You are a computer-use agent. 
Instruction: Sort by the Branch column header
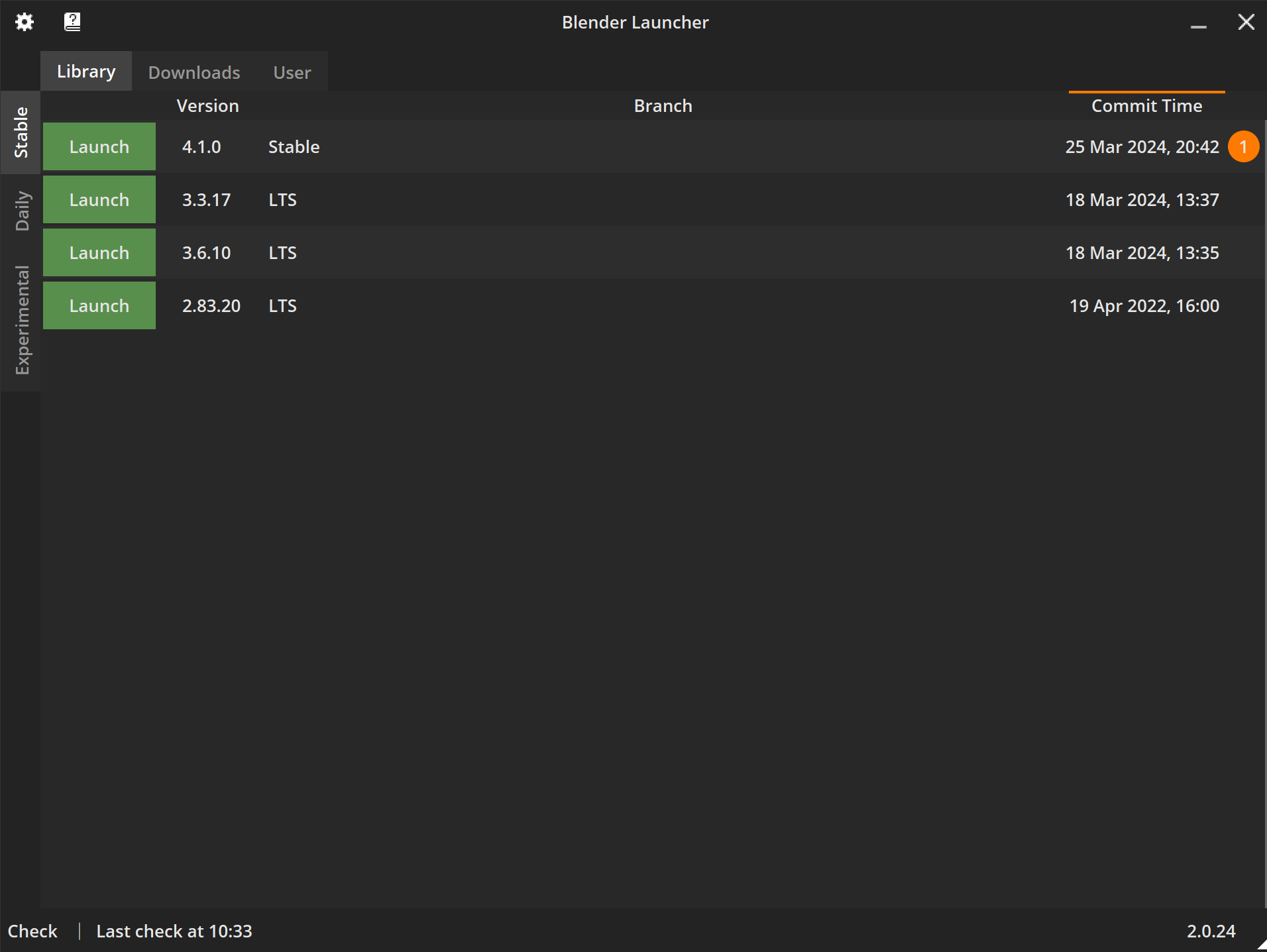click(663, 106)
